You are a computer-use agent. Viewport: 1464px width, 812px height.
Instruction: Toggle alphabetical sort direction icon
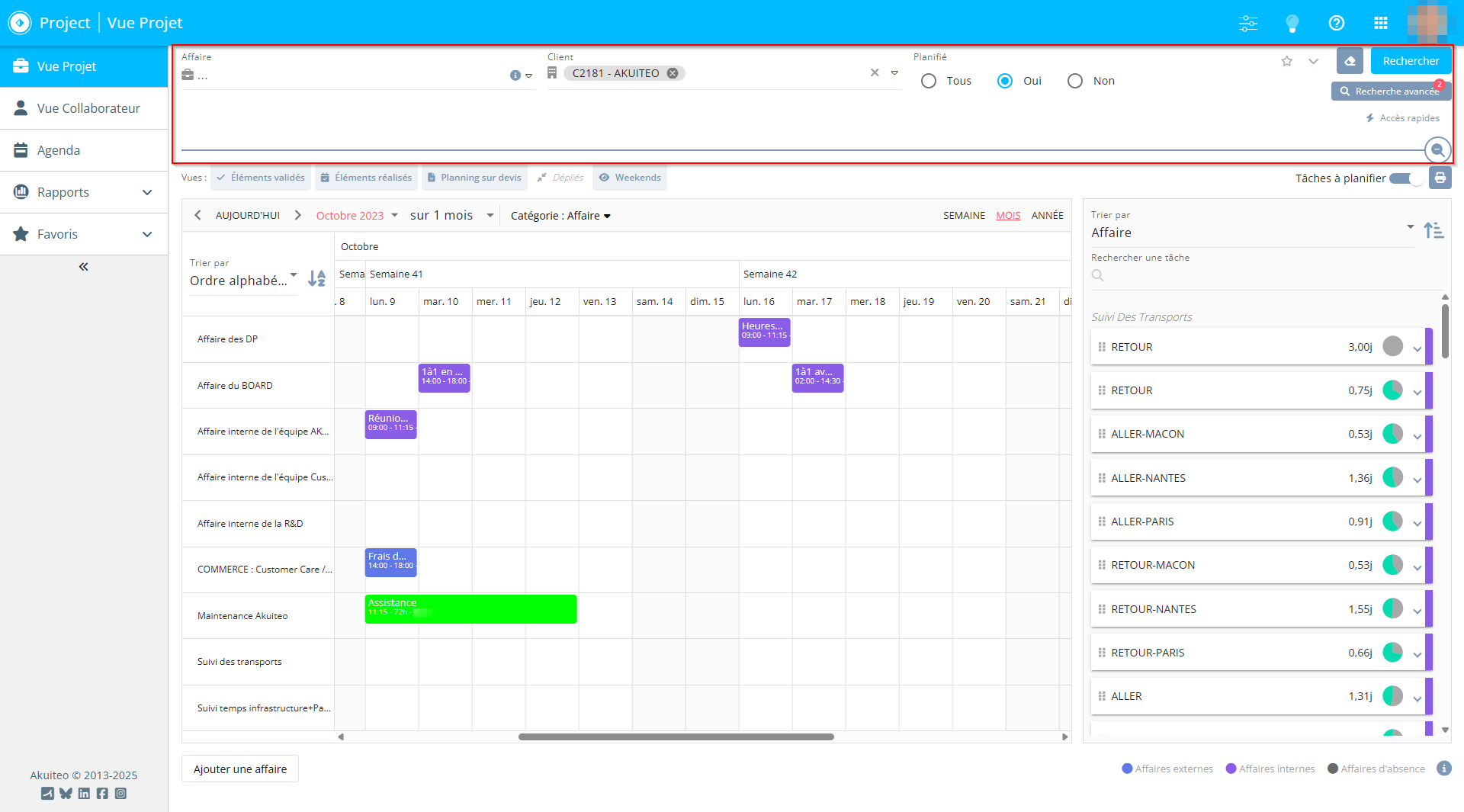(316, 279)
